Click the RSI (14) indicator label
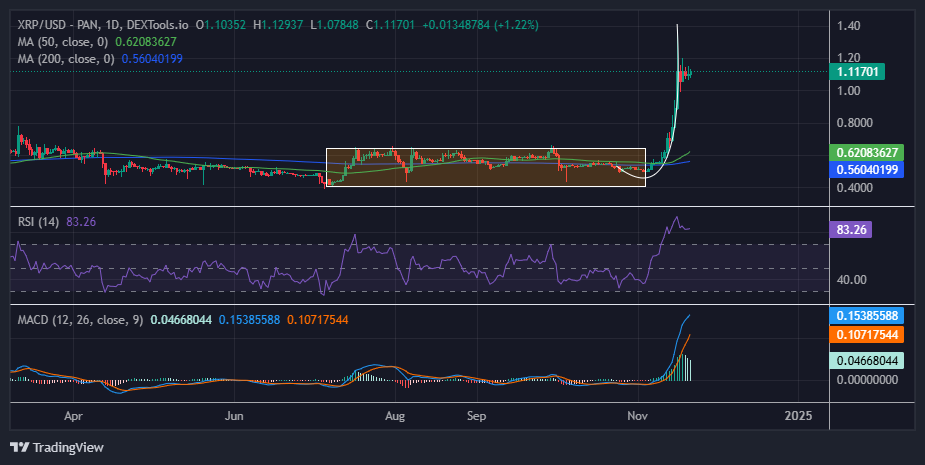This screenshot has width=925, height=465. [38, 222]
